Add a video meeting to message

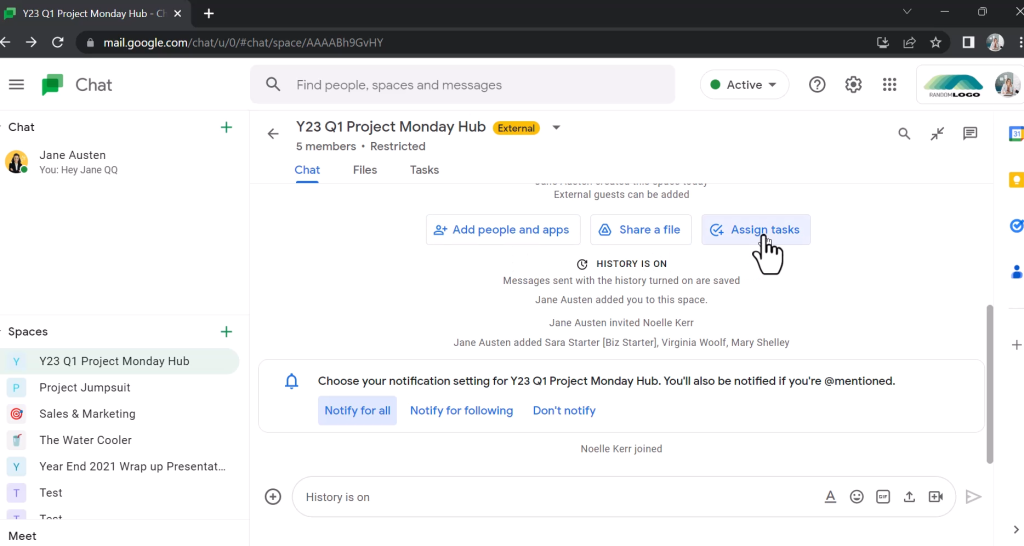tap(936, 497)
